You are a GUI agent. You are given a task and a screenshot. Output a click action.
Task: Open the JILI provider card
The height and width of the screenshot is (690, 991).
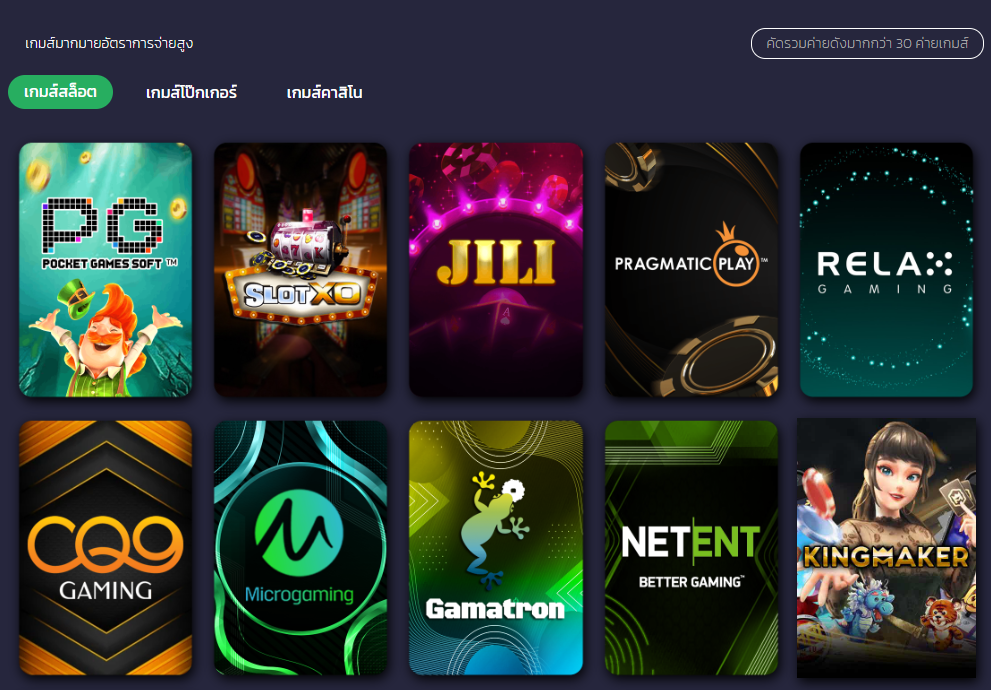pyautogui.click(x=496, y=270)
